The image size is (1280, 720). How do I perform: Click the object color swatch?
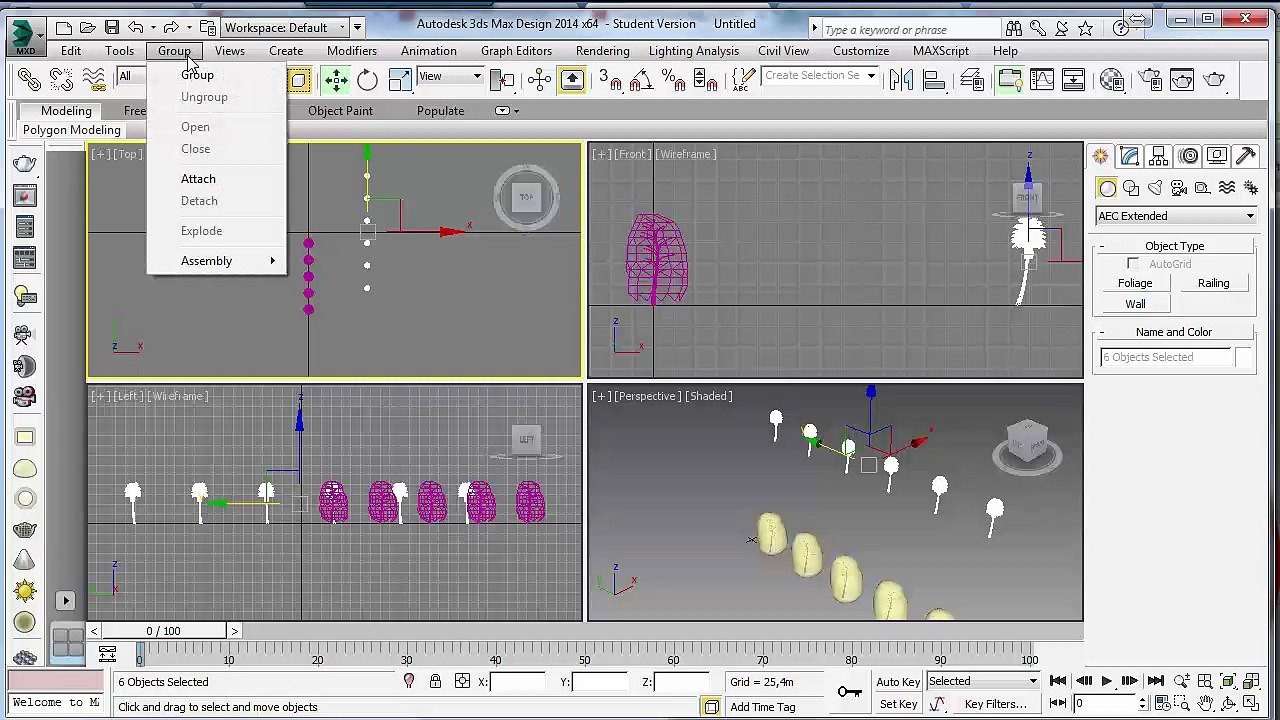click(x=1243, y=357)
